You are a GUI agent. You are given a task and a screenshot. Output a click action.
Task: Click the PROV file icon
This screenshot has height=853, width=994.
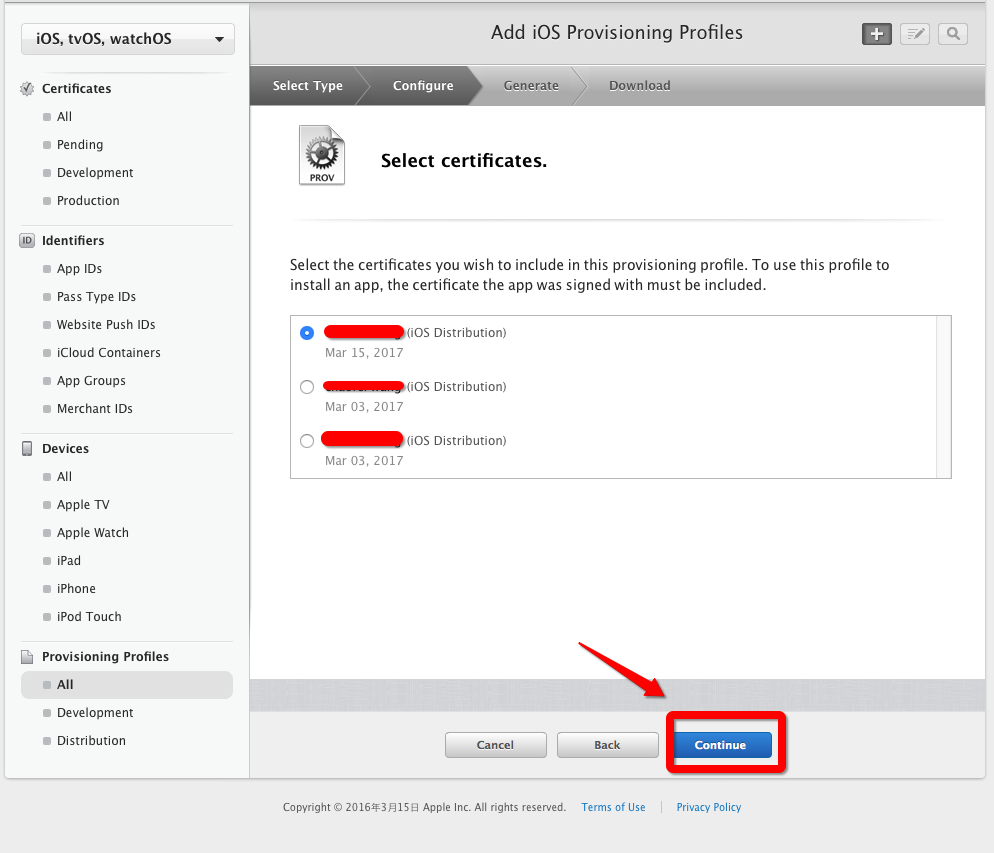tap(322, 155)
